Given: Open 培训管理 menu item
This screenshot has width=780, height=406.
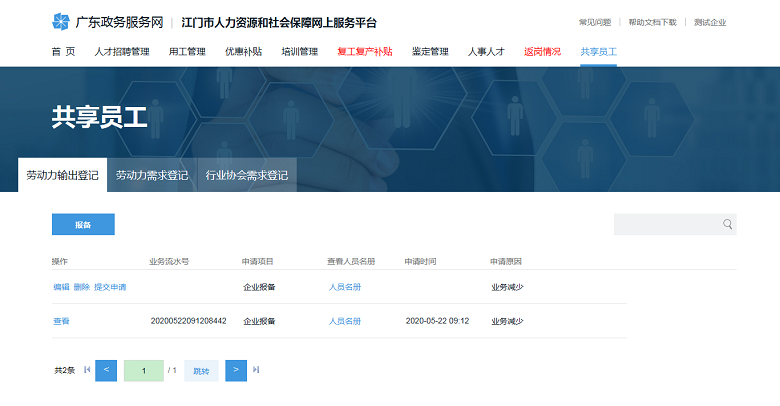Looking at the screenshot, I should [299, 52].
